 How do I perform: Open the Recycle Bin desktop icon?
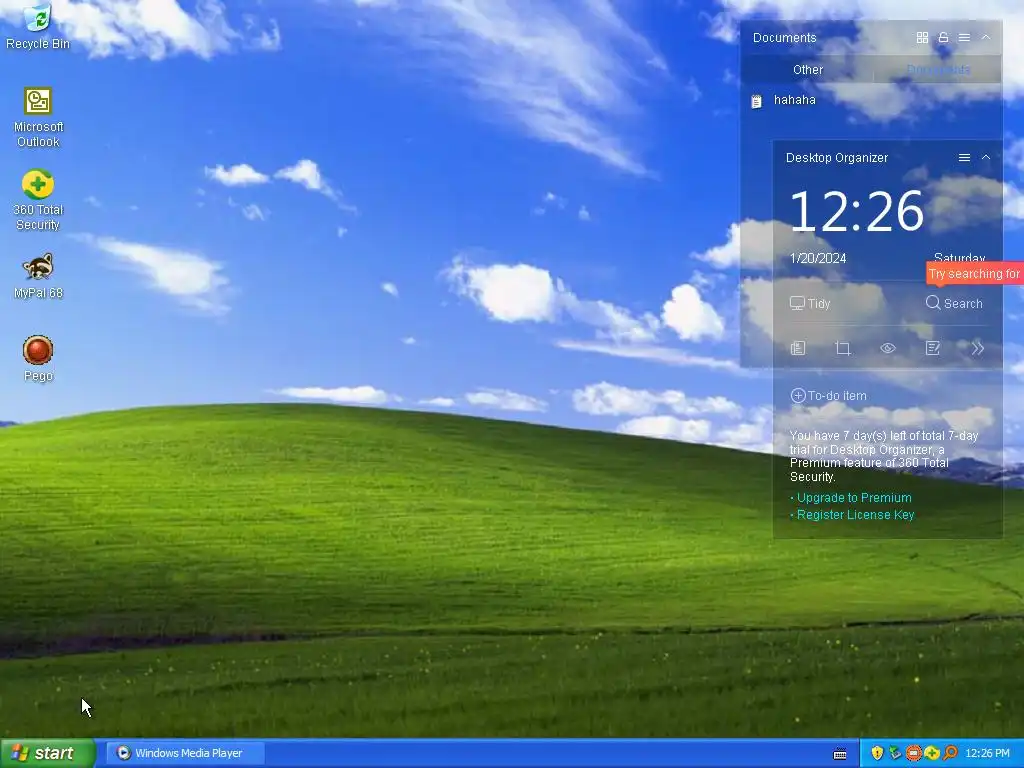(x=37, y=27)
